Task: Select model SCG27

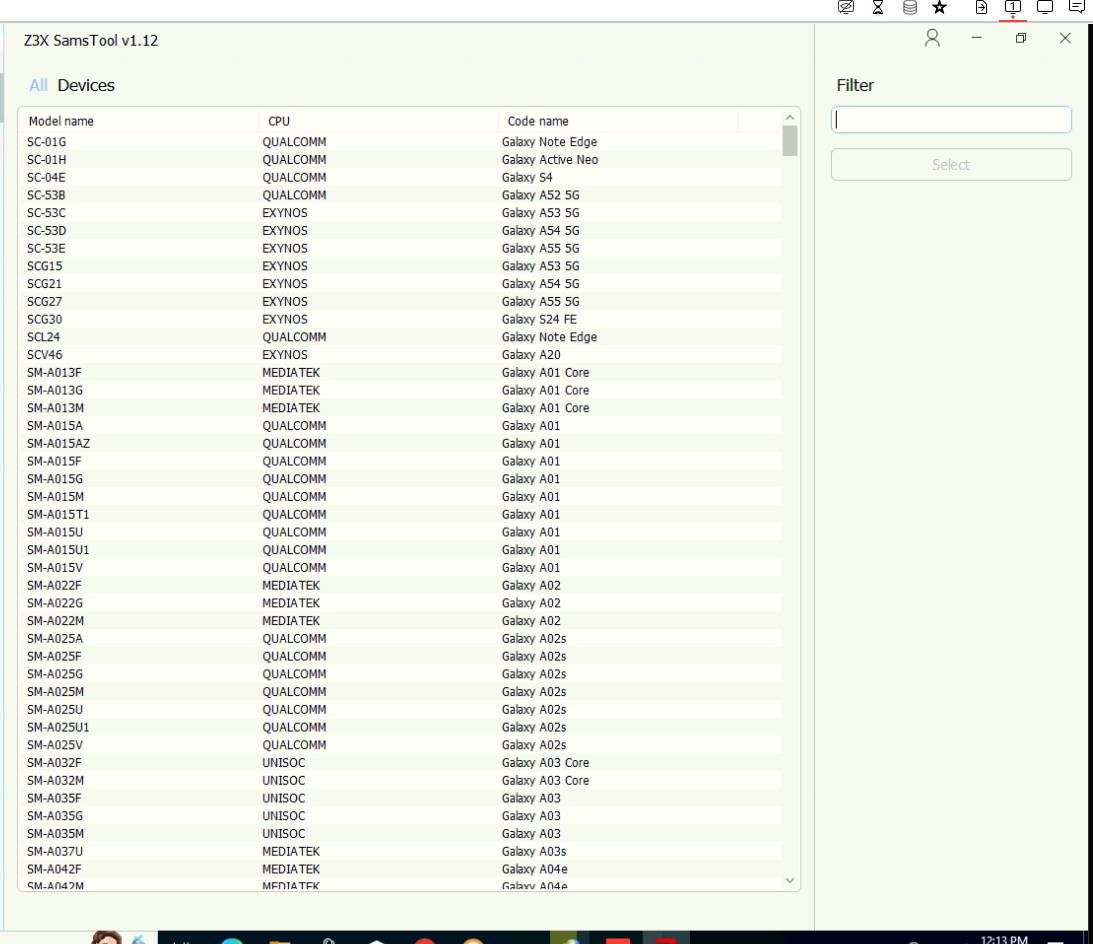Action: pos(401,302)
